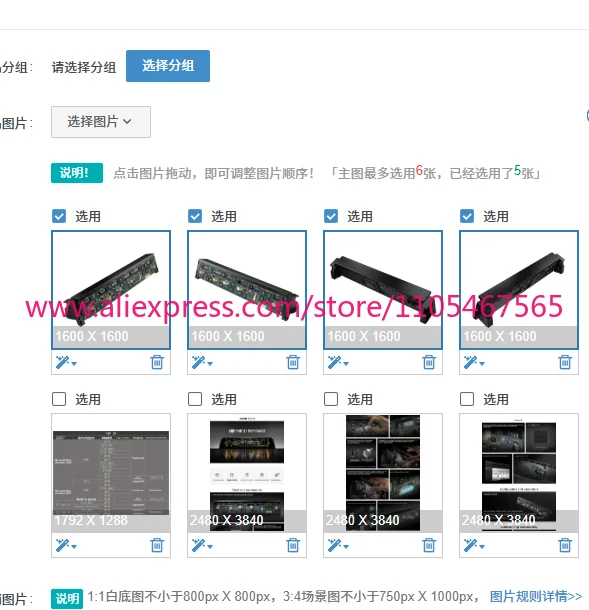Click trash icon under second 1600 X 1600 image
The height and width of the screenshot is (610, 589).
[x=293, y=362]
